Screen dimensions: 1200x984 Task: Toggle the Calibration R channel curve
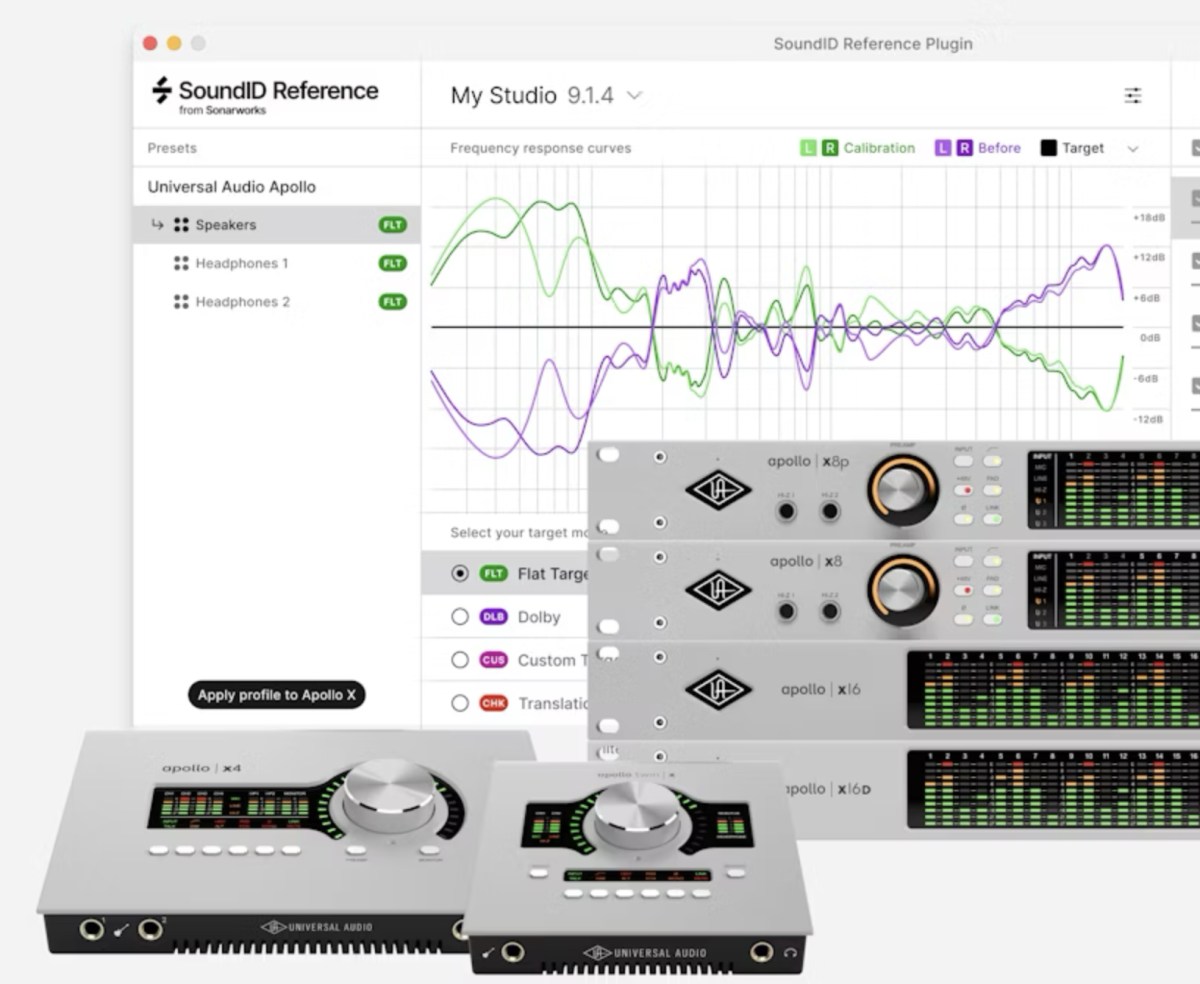click(x=830, y=148)
